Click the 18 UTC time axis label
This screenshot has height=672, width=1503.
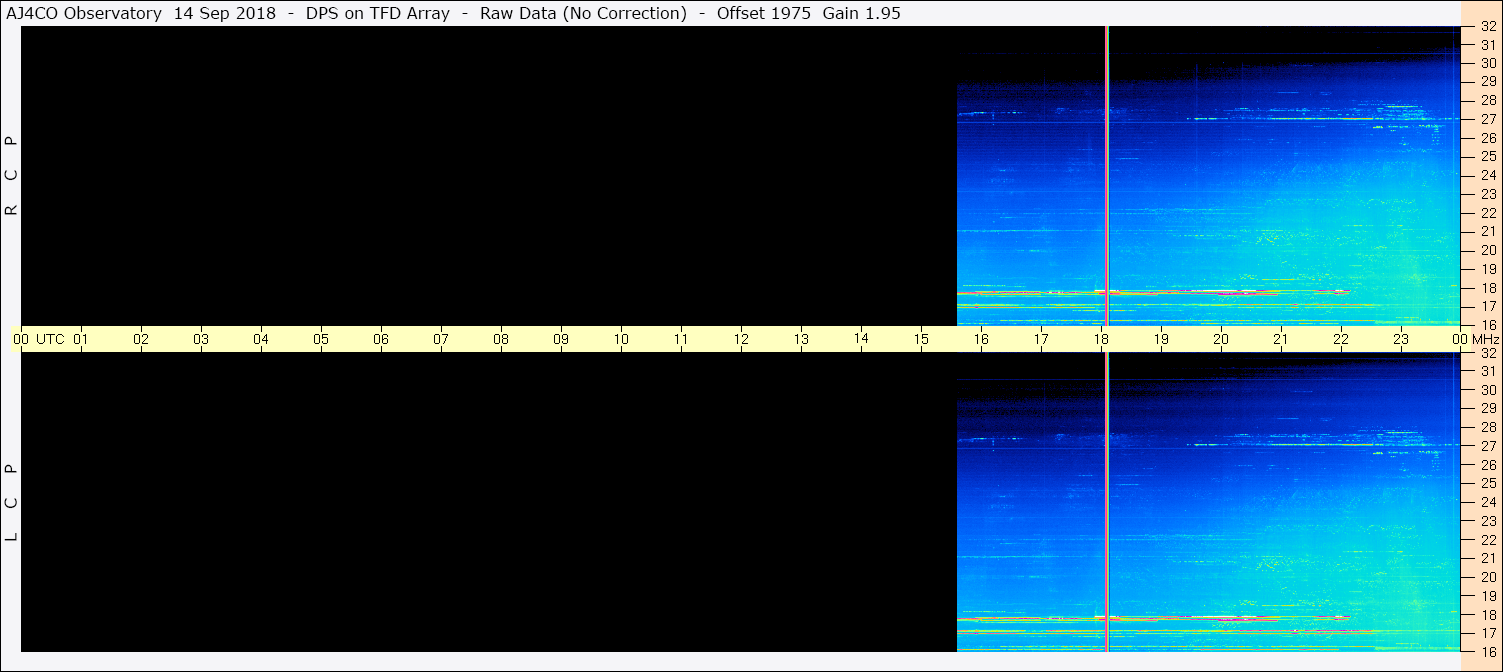coord(1101,339)
